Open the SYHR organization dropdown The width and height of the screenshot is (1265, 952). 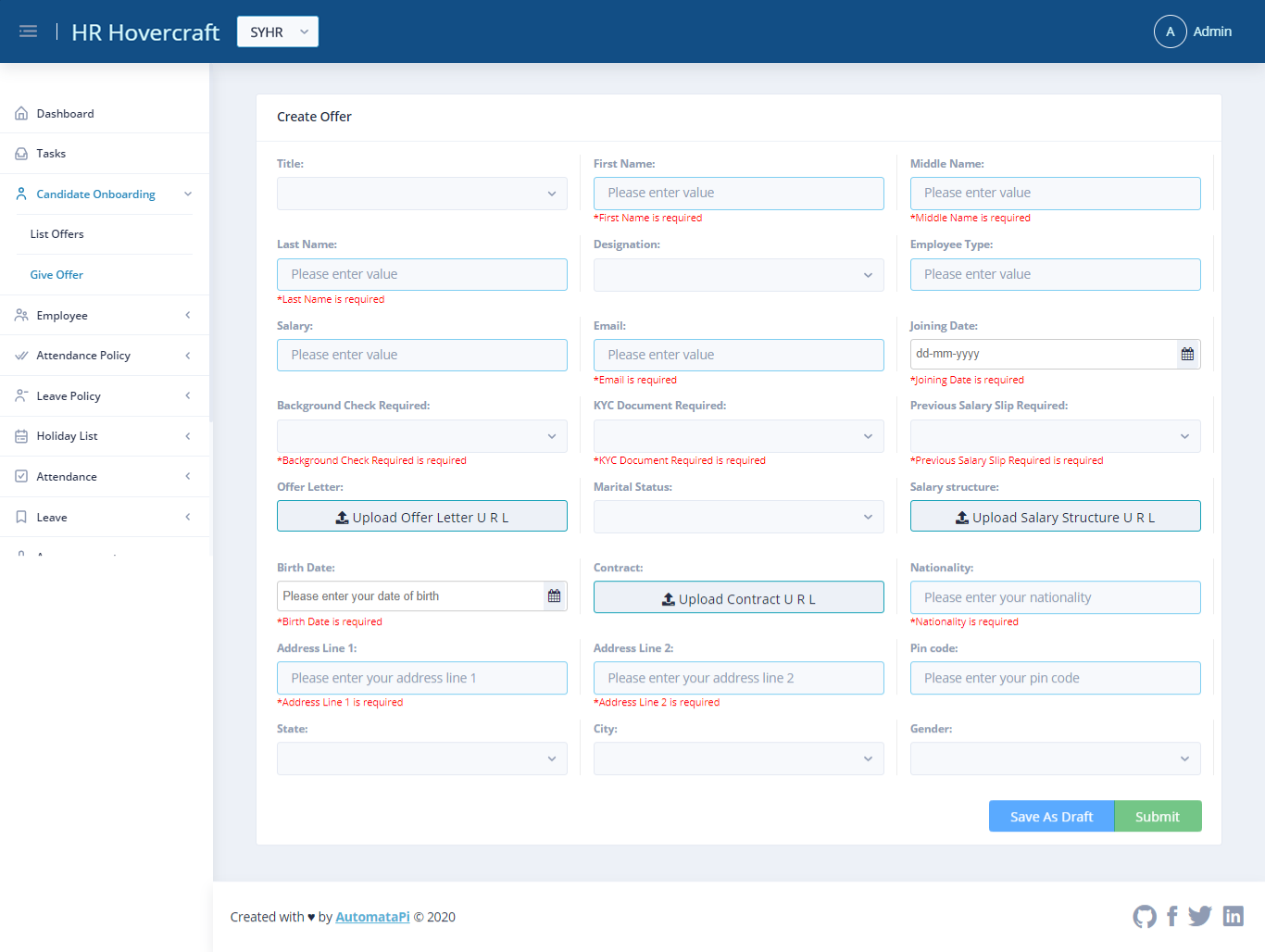pyautogui.click(x=278, y=31)
